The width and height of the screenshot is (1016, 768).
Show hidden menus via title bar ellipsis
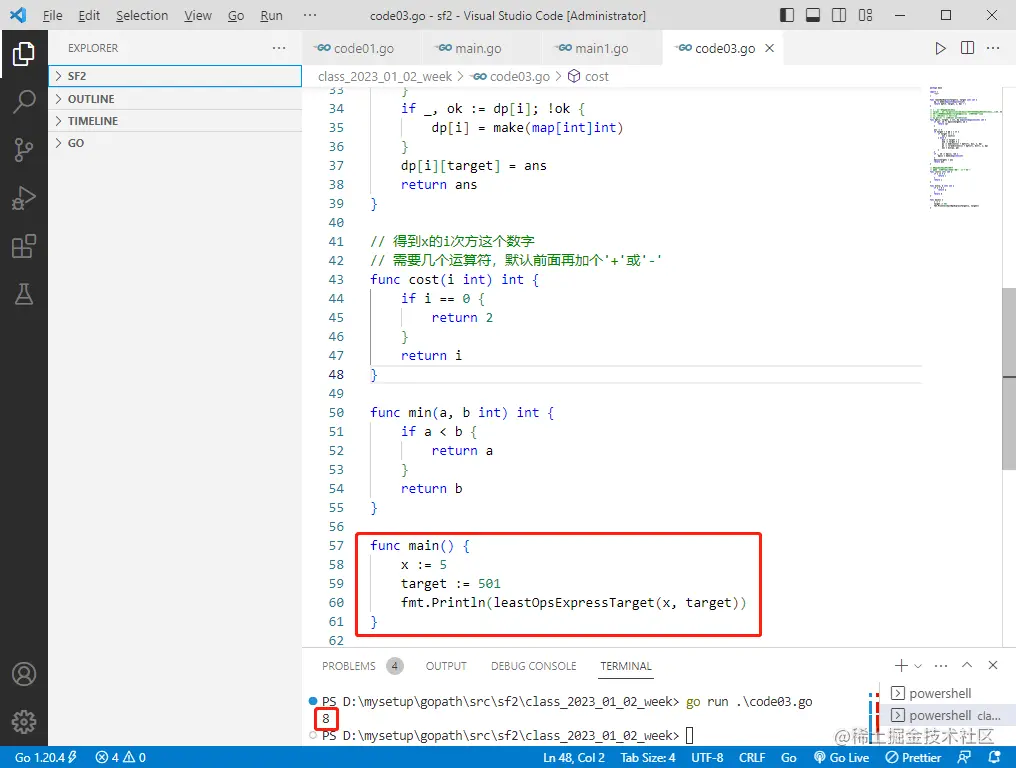(310, 16)
